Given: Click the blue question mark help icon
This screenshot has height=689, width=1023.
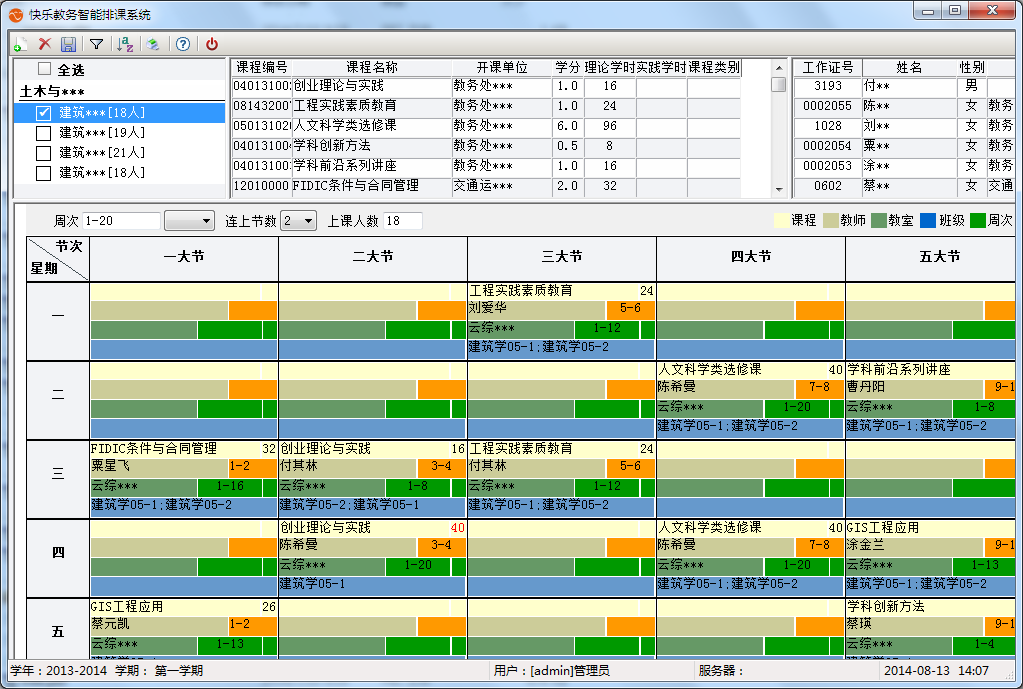Looking at the screenshot, I should 182,44.
